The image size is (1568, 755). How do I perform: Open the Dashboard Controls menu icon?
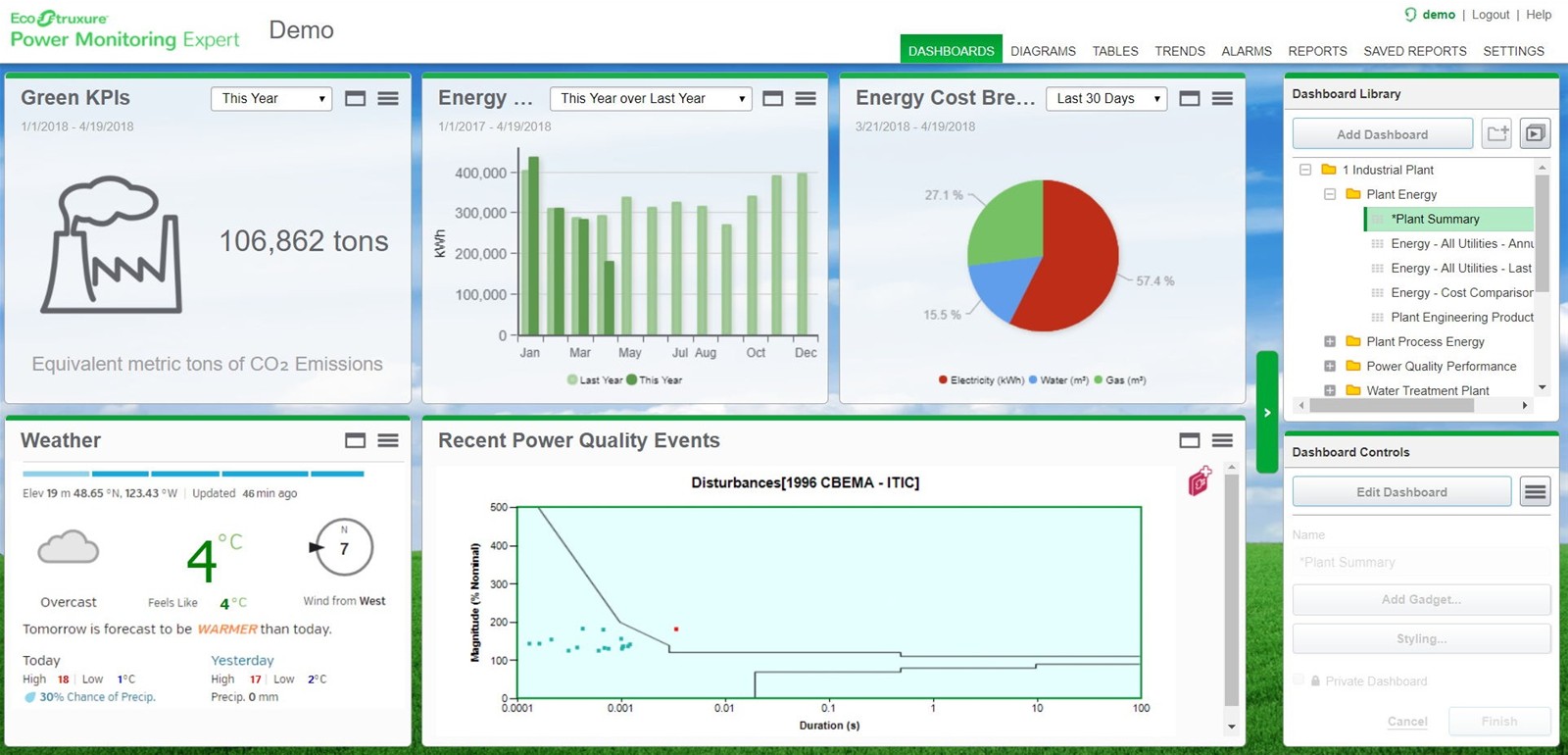(1535, 492)
